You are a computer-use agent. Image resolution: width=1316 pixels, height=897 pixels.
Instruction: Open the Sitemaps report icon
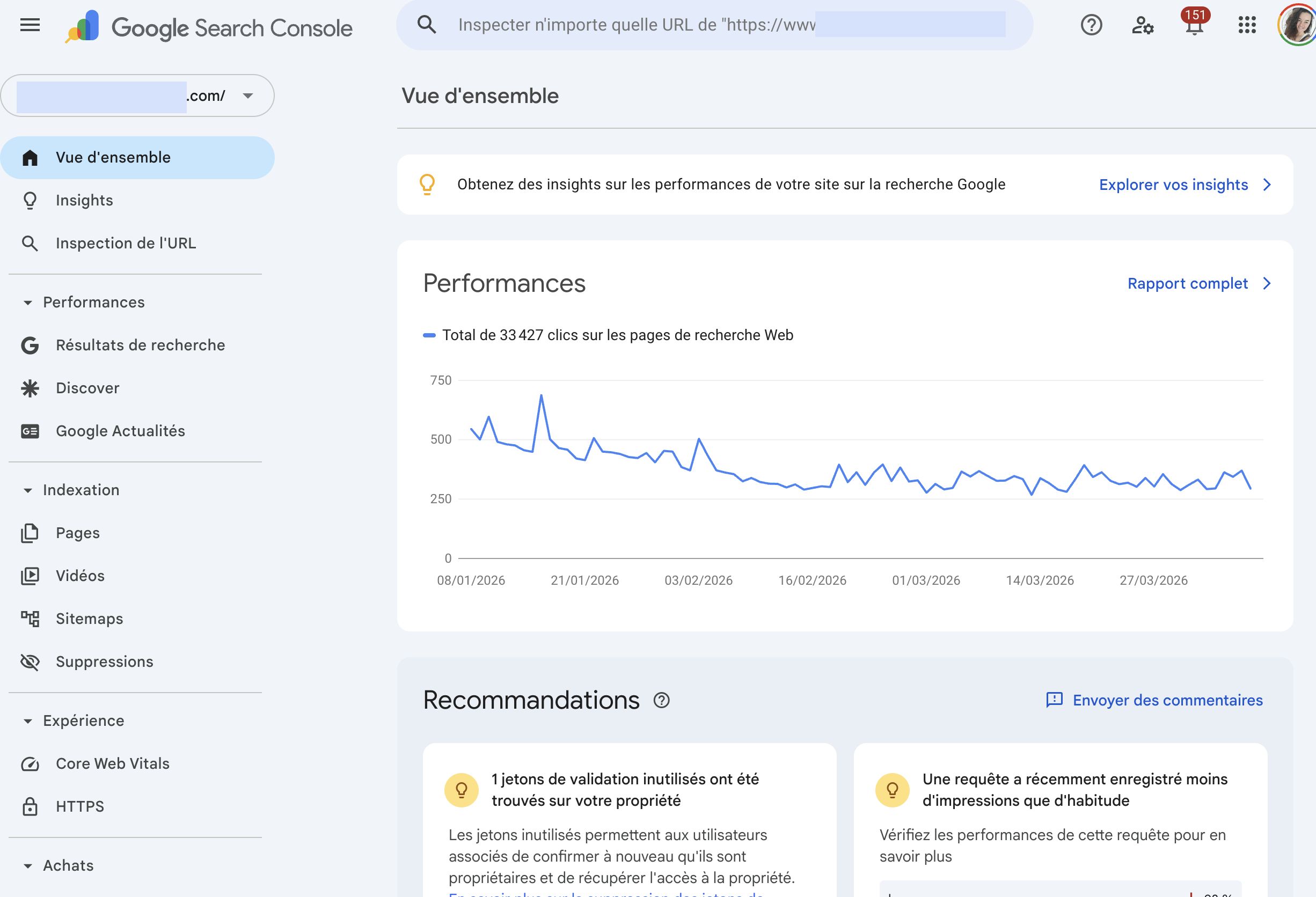click(30, 618)
